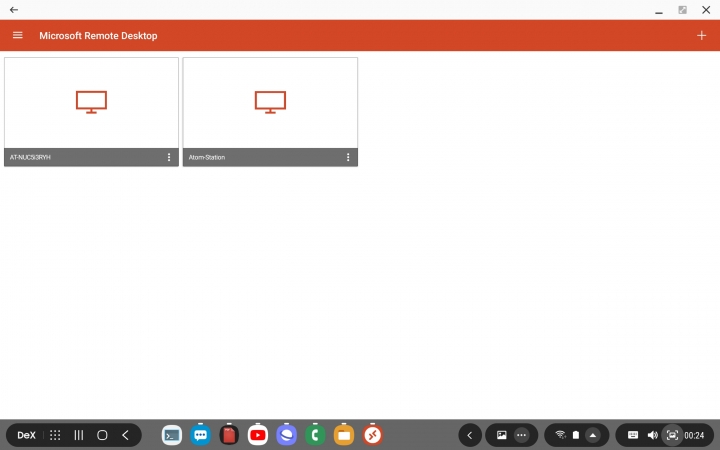Show recent apps from the taskbar
Viewport: 720px width, 450px height.
tap(79, 435)
